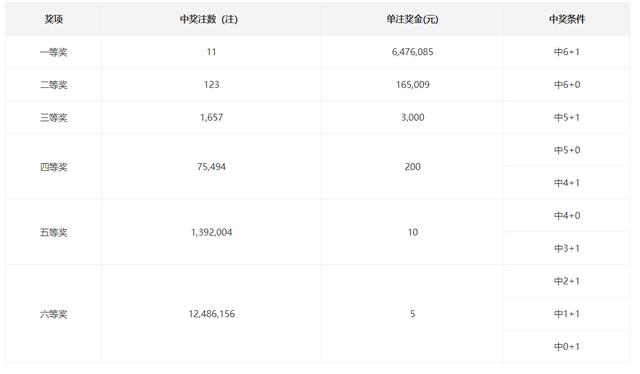The image size is (640, 374).
Task: Click the winner count 75,494 cell
Action: tap(211, 167)
